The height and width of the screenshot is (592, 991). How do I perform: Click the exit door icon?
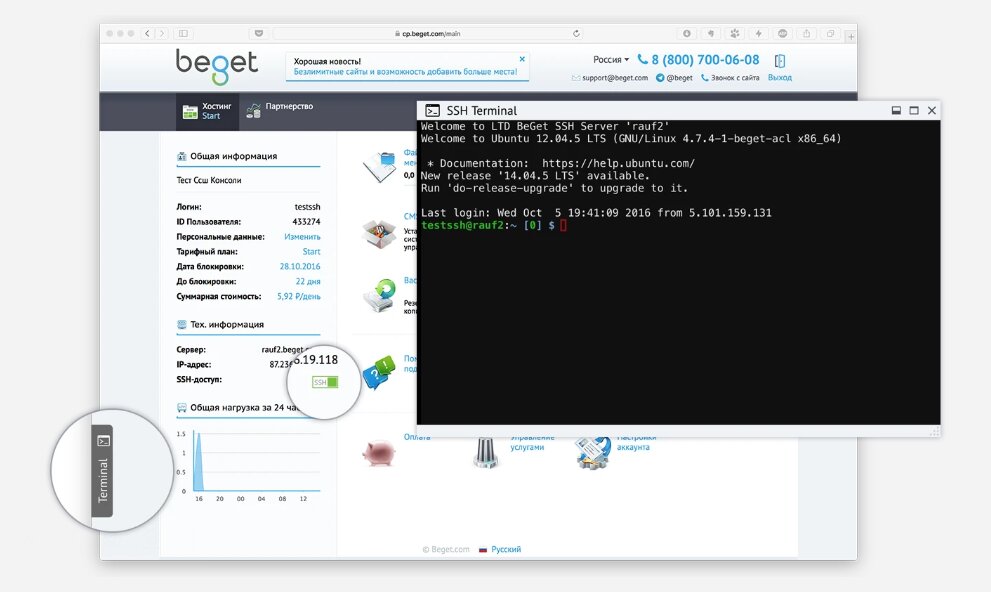point(780,61)
